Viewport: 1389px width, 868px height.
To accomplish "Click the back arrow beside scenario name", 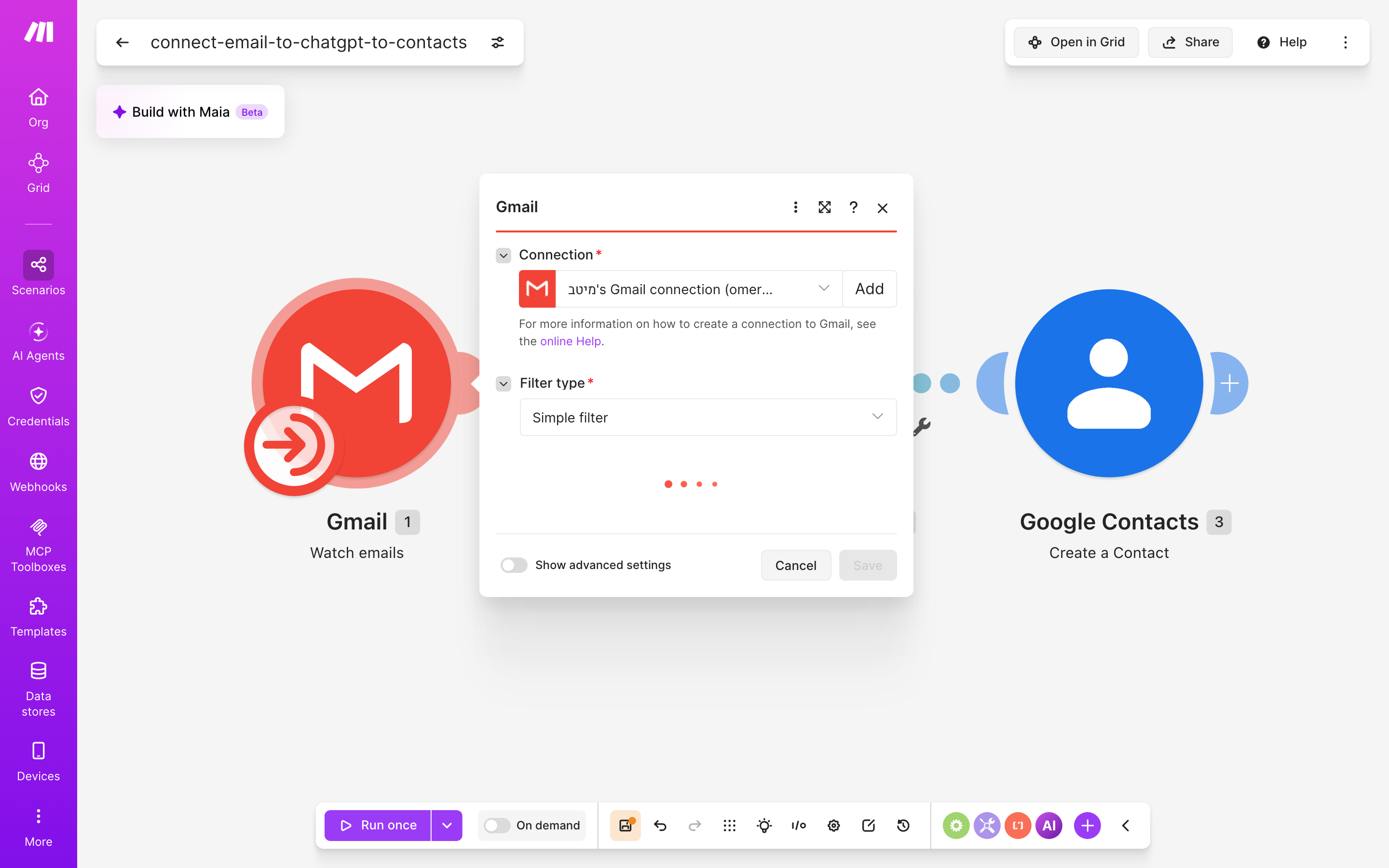I will 122,42.
